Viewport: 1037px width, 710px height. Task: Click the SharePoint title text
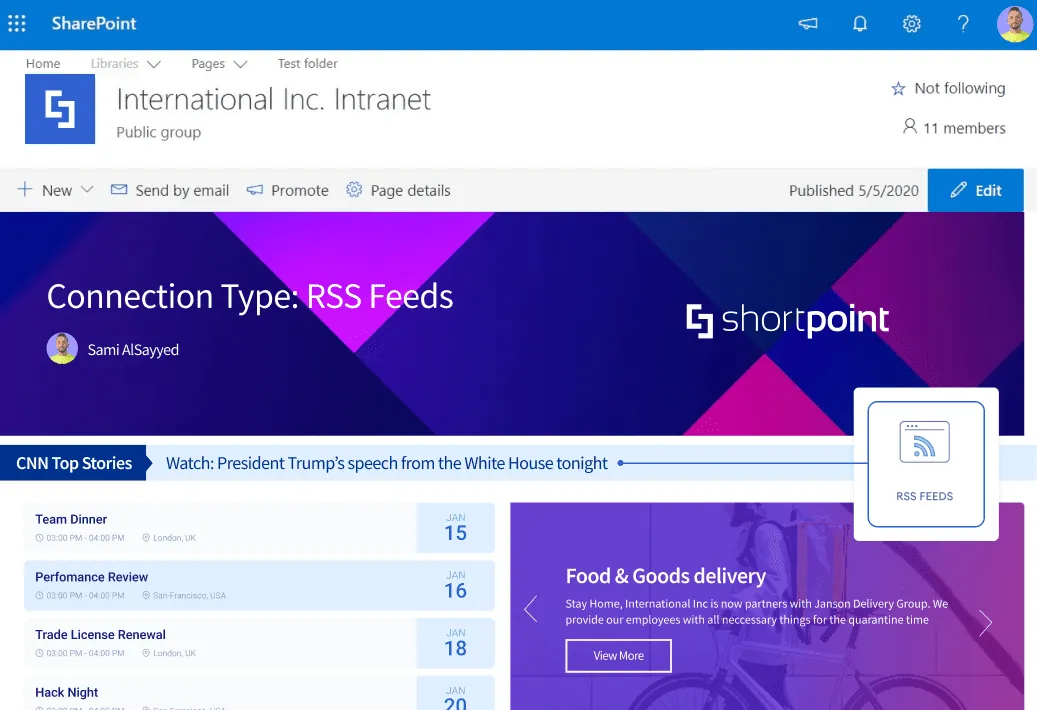94,23
